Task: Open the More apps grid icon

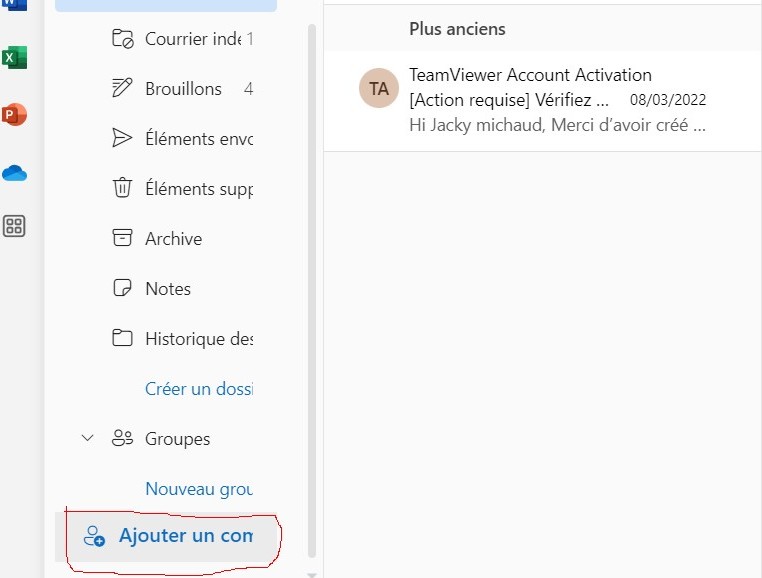Action: [x=14, y=226]
